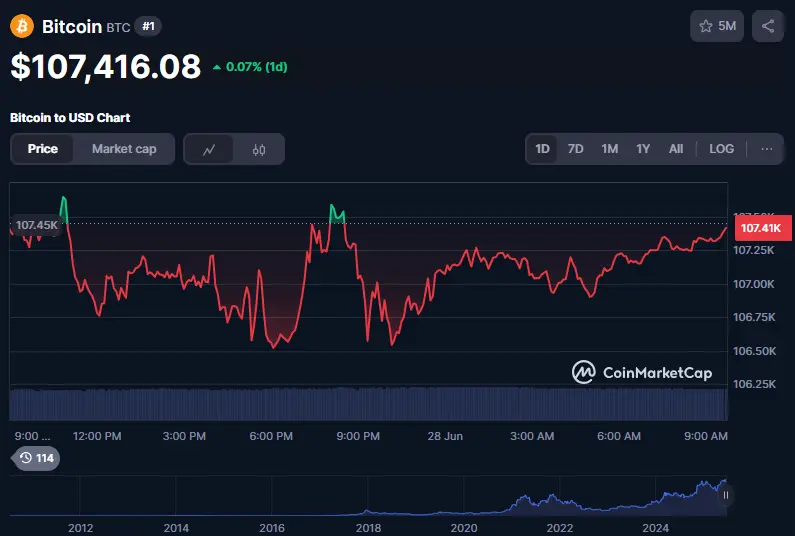Add Bitcoin to watchlist via star 5M
795x536 pixels.
(717, 26)
